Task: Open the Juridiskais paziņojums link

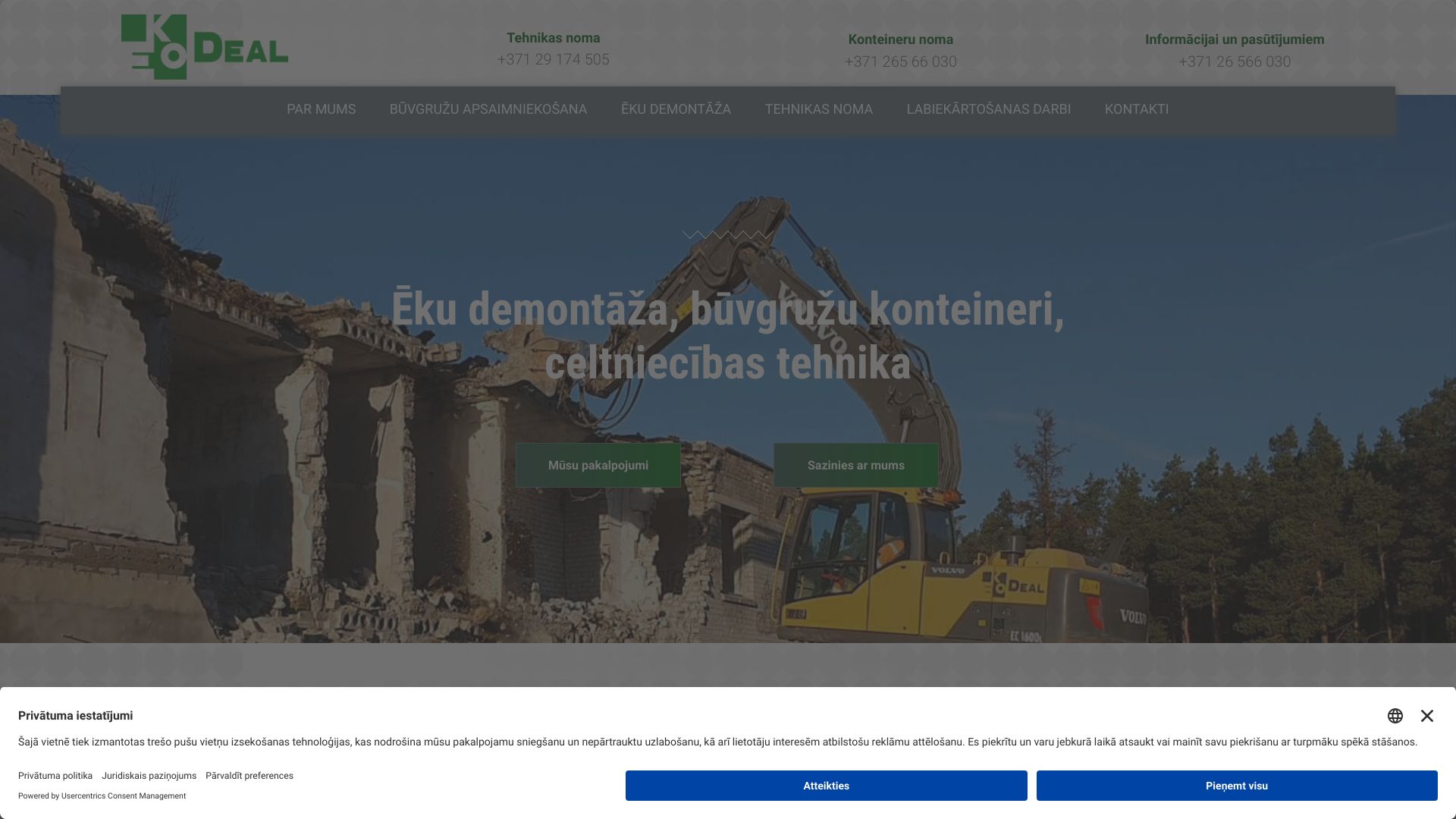Action: (x=149, y=776)
